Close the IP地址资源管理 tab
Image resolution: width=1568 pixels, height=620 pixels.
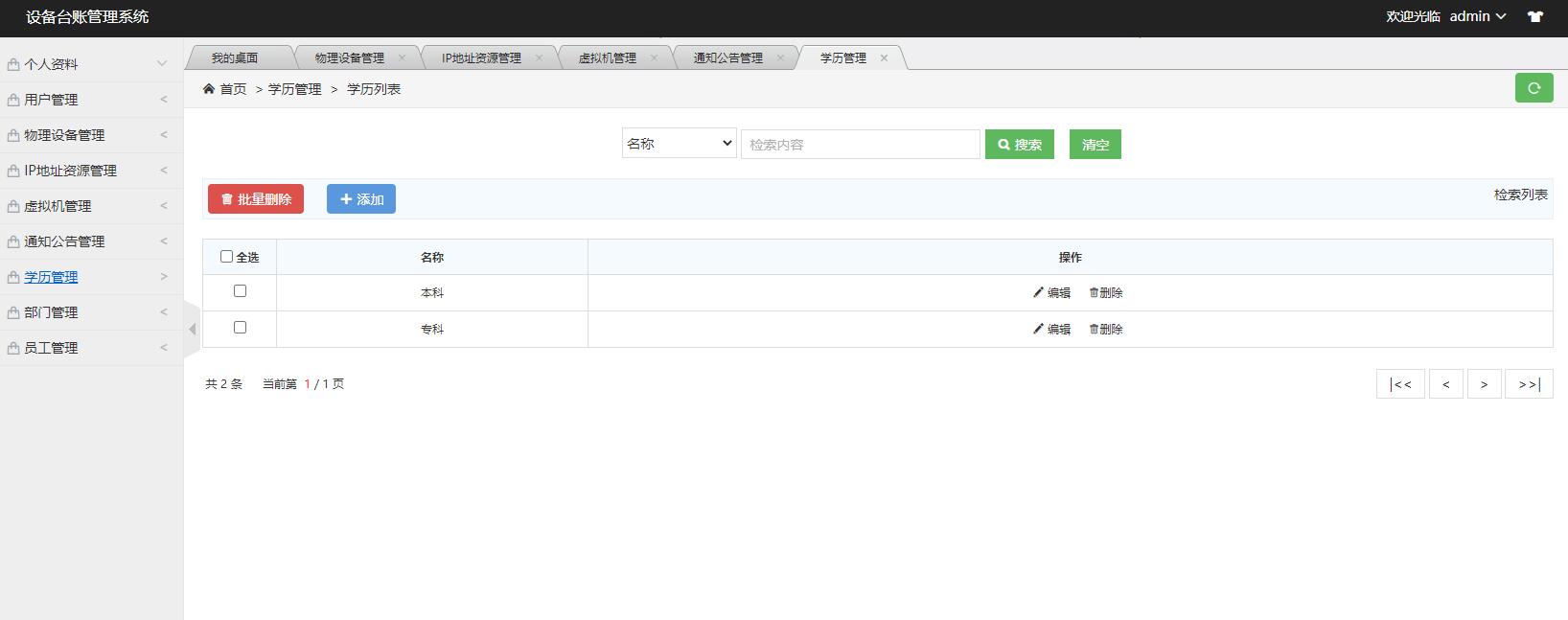point(539,57)
